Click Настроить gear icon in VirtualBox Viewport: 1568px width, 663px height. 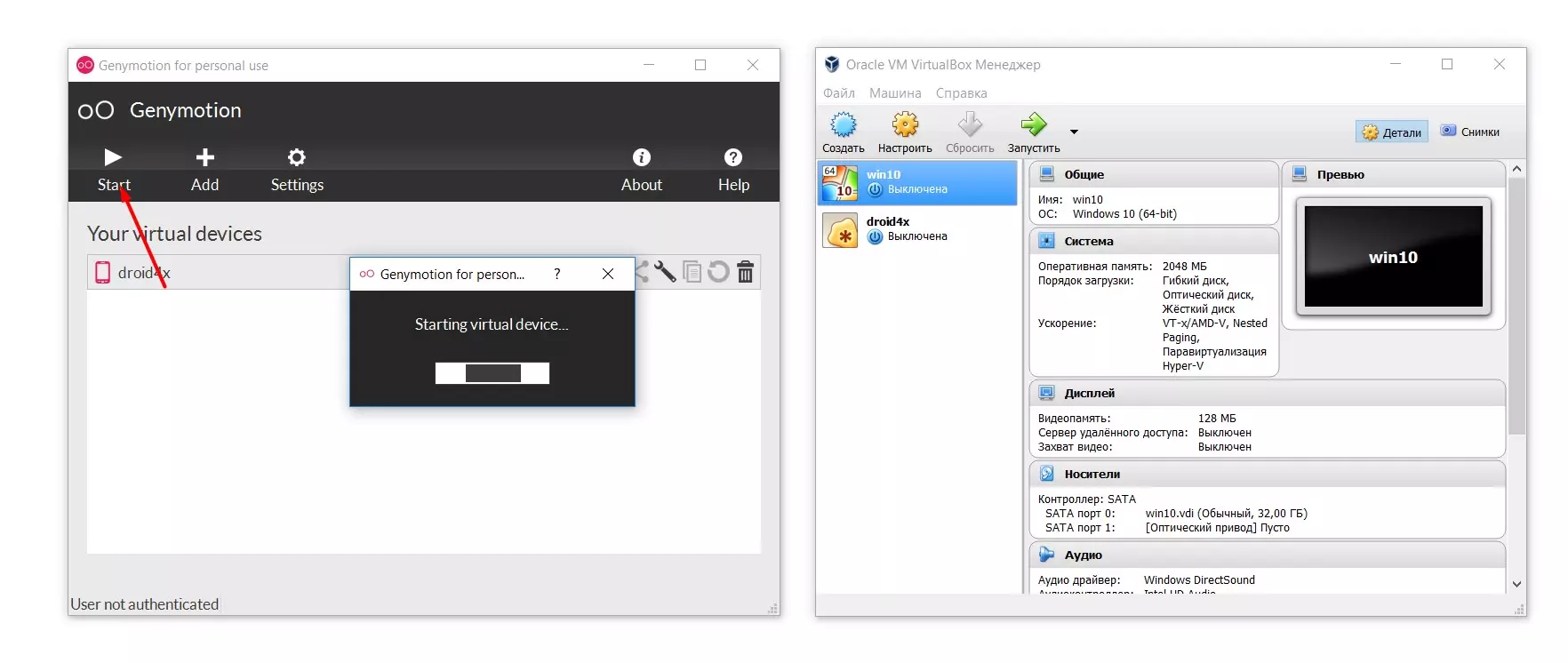click(905, 125)
